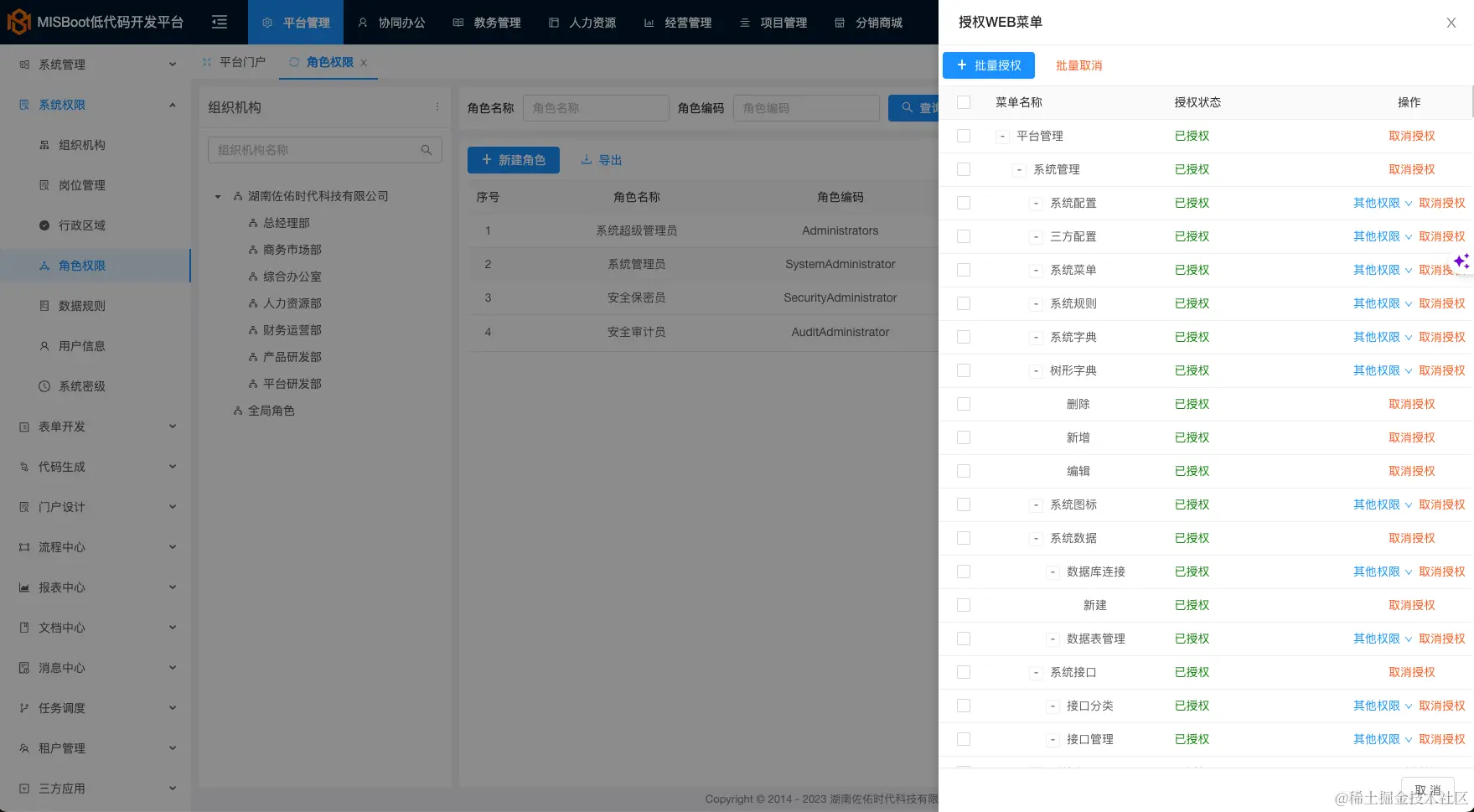1474x812 pixels.
Task: Select the 数据规则 sidebar icon
Action: click(x=44, y=305)
